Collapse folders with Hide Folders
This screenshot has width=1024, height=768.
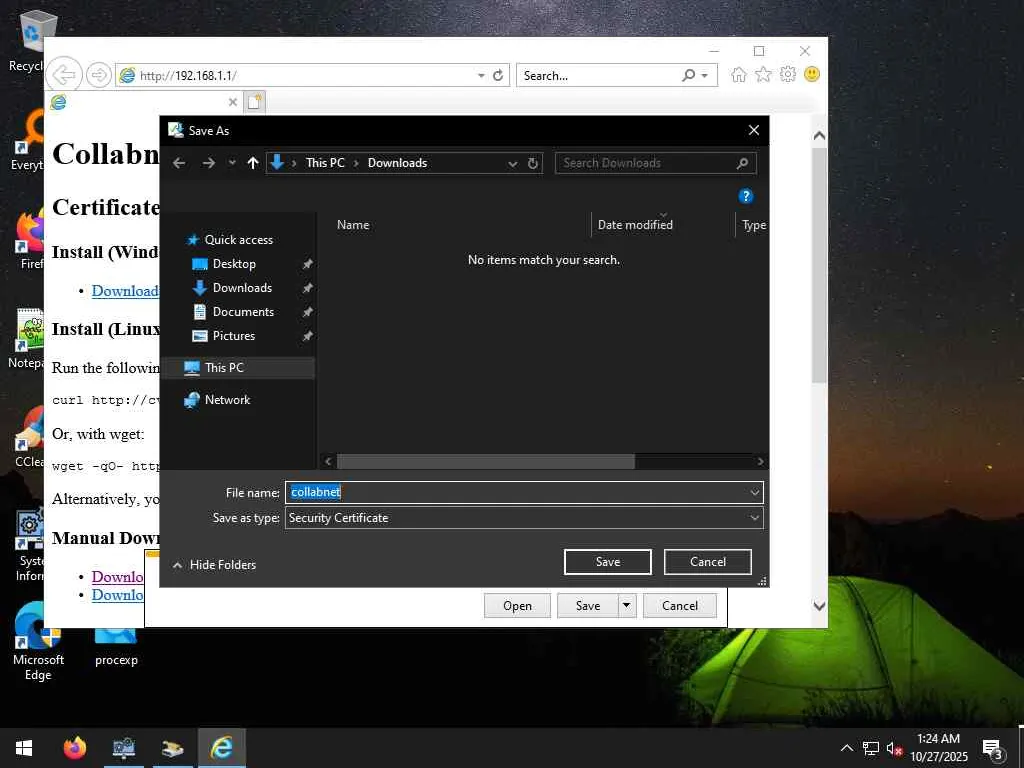tap(215, 565)
